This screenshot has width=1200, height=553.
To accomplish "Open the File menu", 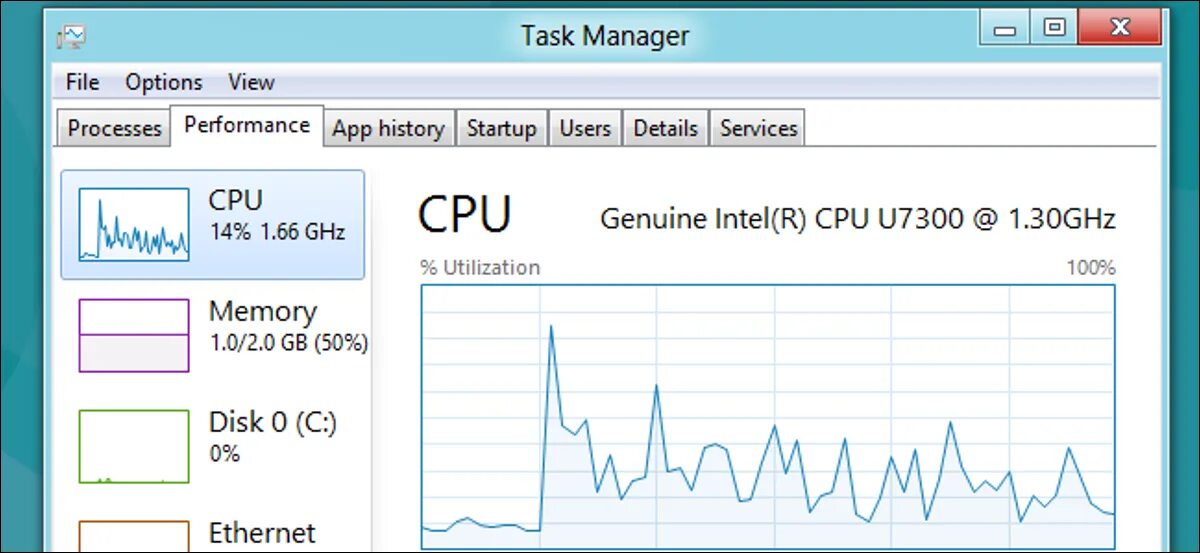I will [82, 82].
